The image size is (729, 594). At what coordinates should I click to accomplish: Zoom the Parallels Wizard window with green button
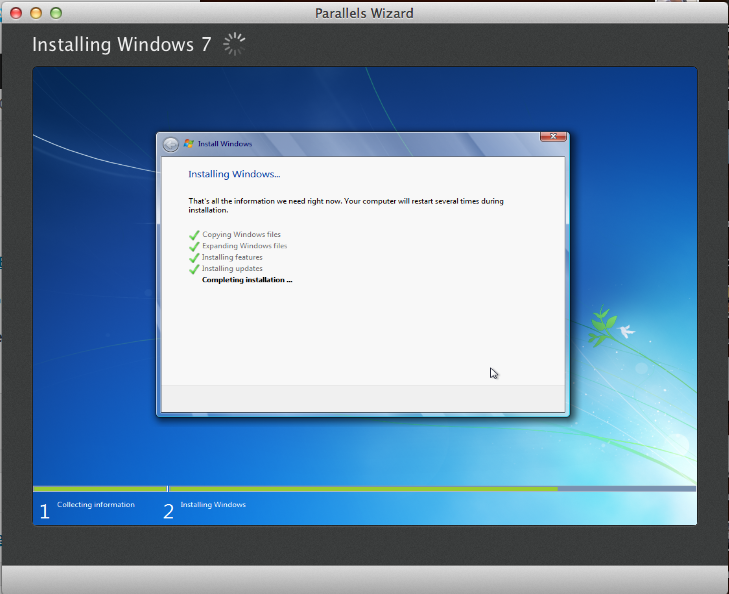56,13
